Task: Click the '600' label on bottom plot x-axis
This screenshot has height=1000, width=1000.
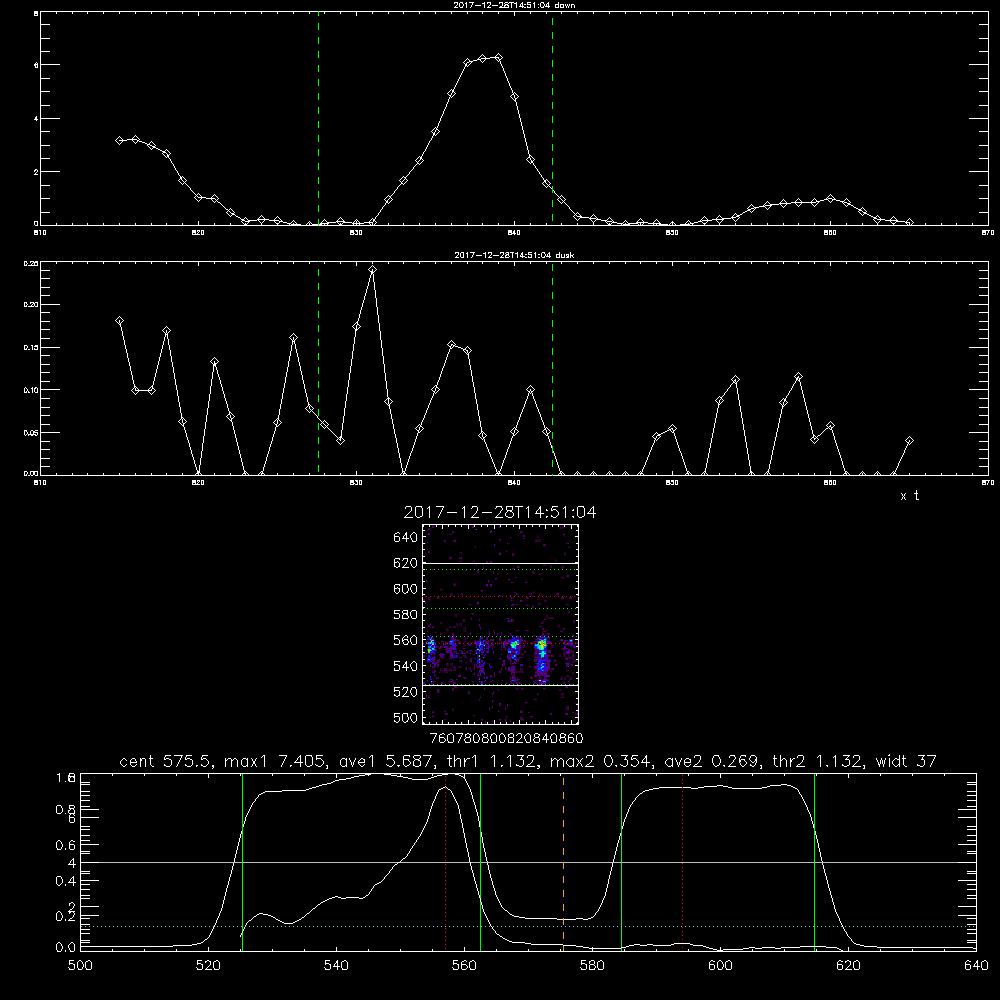Action: click(x=720, y=966)
